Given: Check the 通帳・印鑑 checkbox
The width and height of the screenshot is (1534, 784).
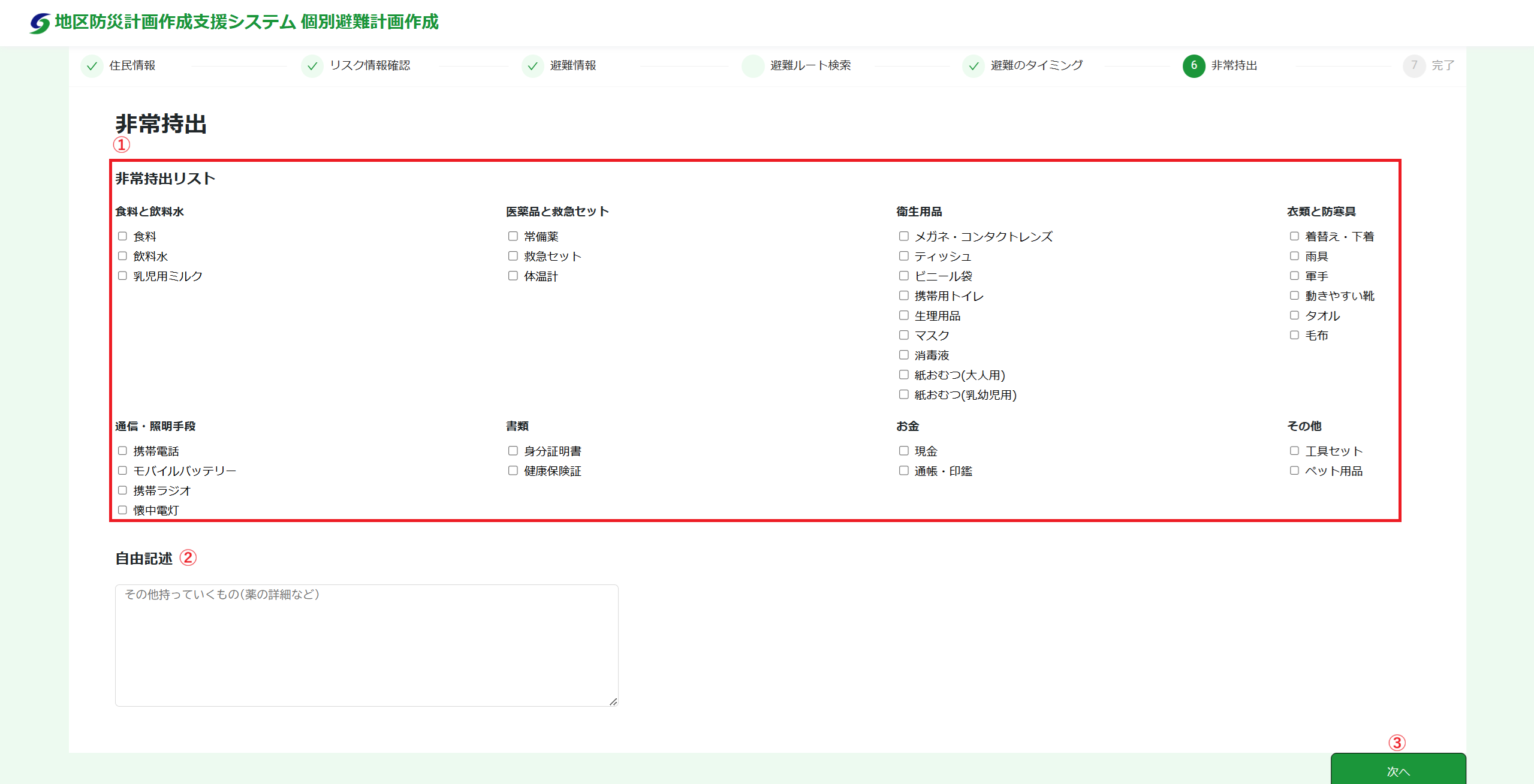Looking at the screenshot, I should point(904,471).
